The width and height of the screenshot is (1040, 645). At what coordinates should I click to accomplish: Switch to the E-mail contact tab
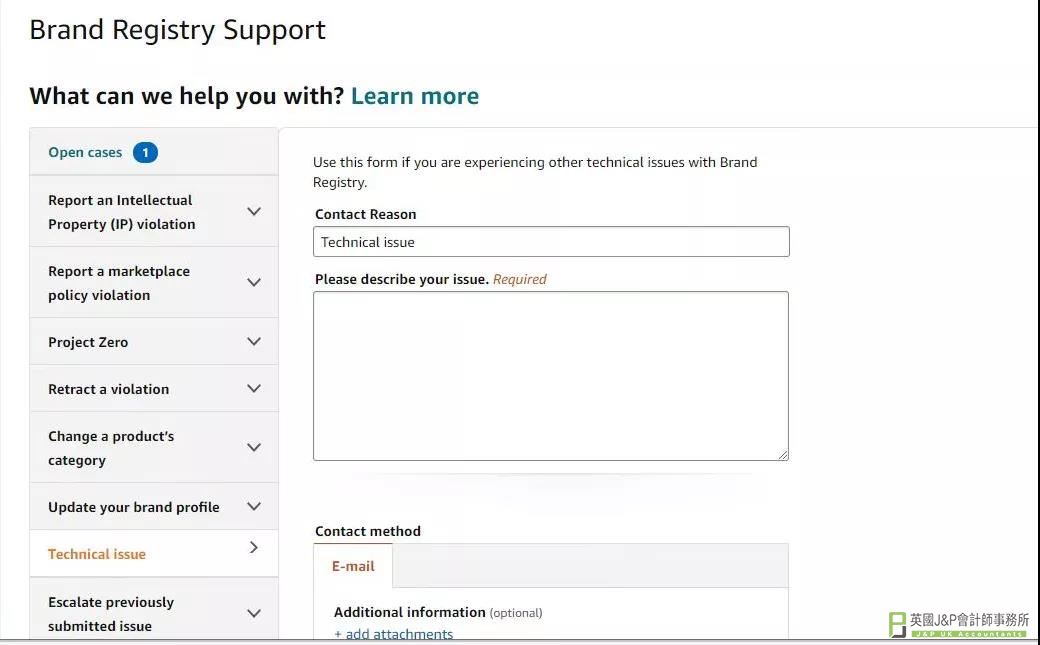(x=353, y=566)
